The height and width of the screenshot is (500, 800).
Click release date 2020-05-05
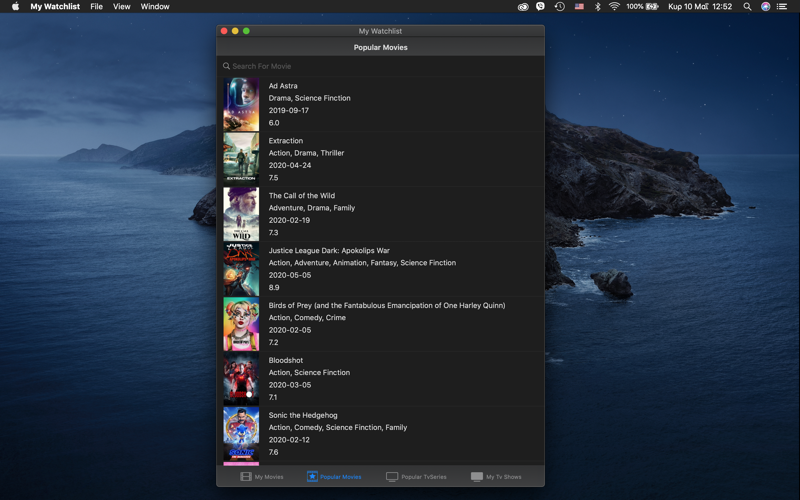290,275
